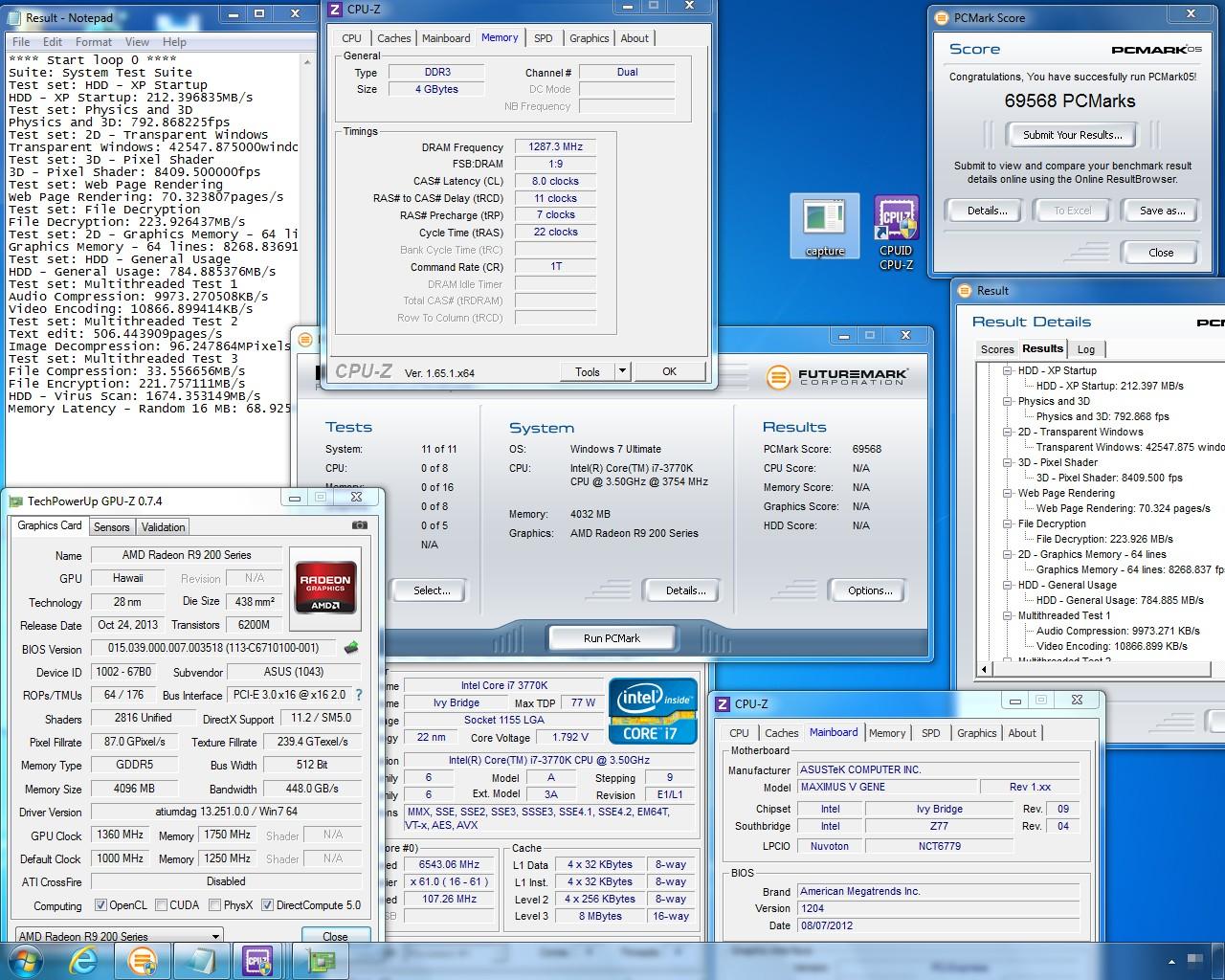Viewport: 1225px width, 980px height.
Task: Switch to GPU-Z in taskbar
Action: [321, 960]
